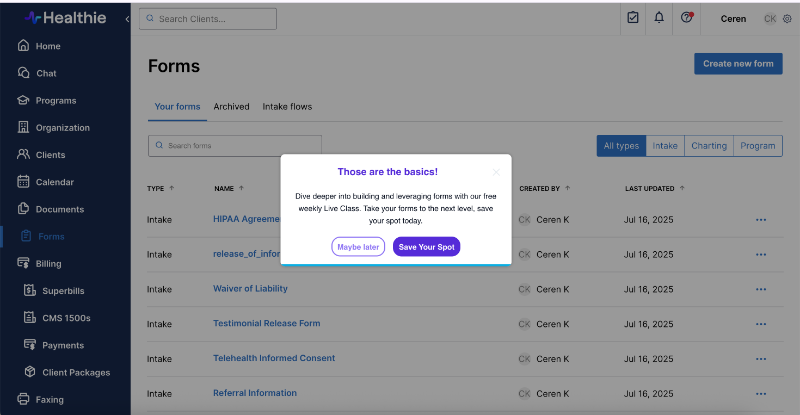Screen dimensions: 800x415
Task: Sort the table by the NAME column
Action: (229, 188)
